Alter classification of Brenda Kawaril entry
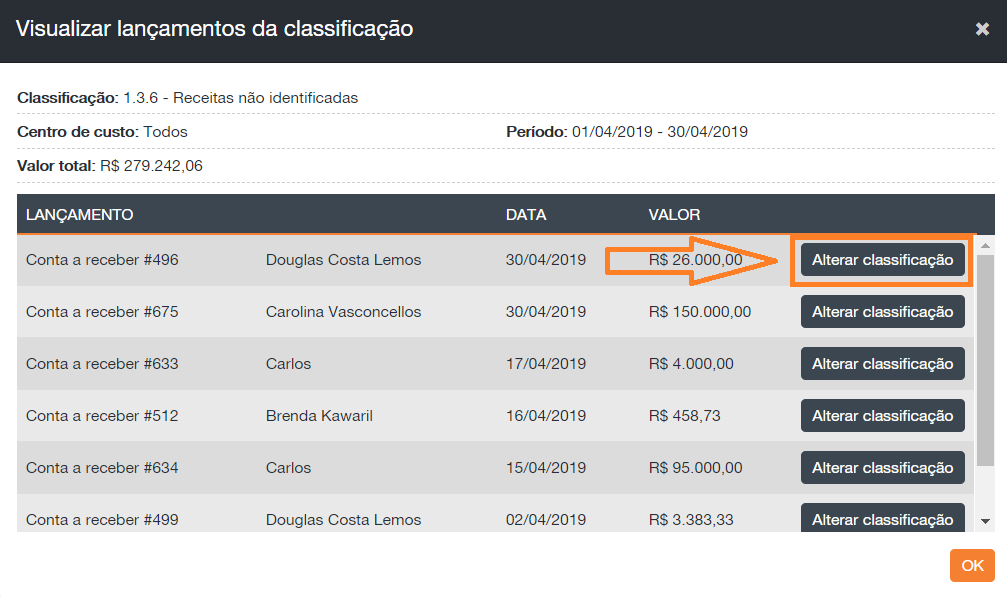The width and height of the screenshot is (1007, 597). (x=882, y=416)
